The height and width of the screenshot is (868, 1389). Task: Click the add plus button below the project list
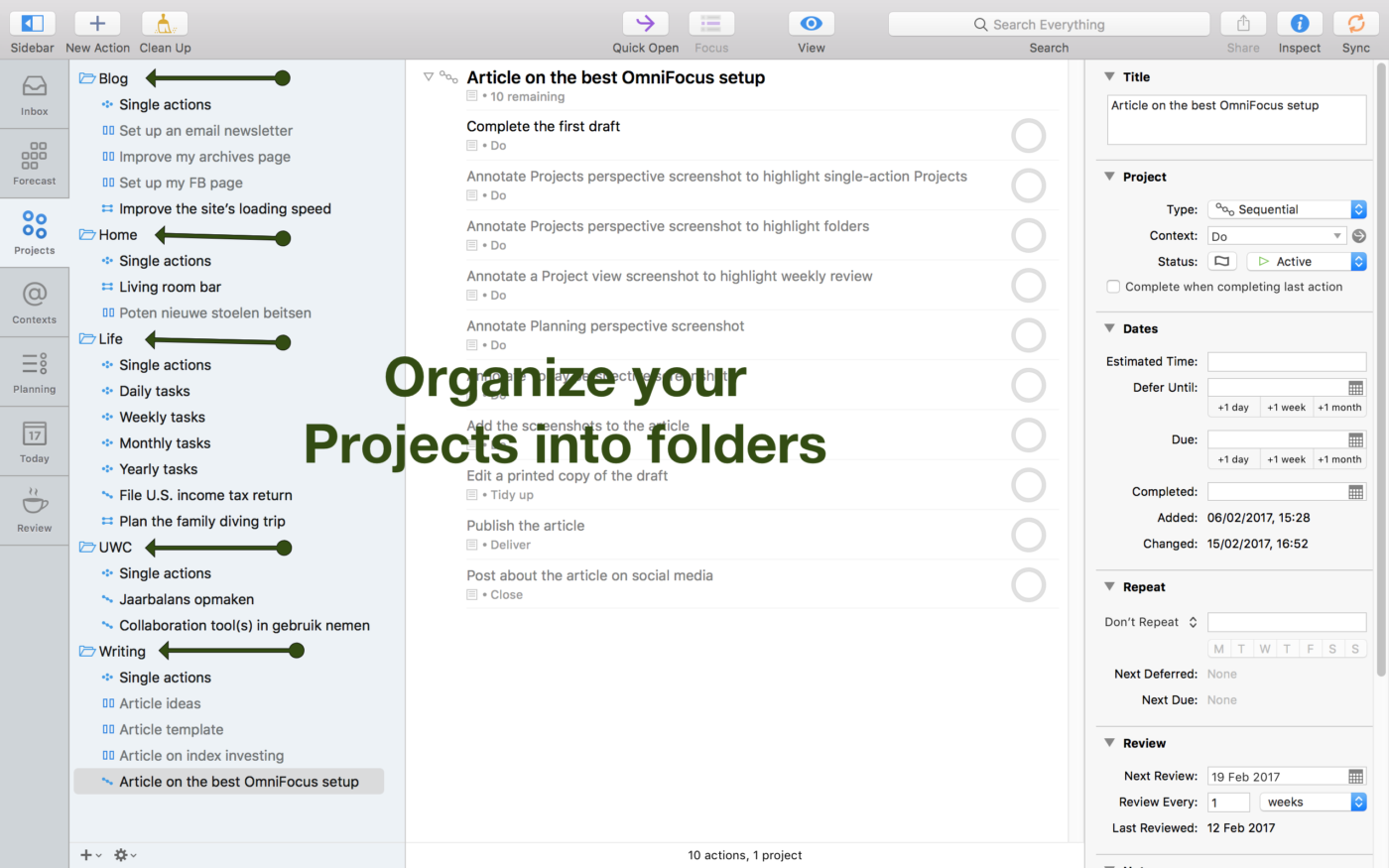click(x=90, y=855)
